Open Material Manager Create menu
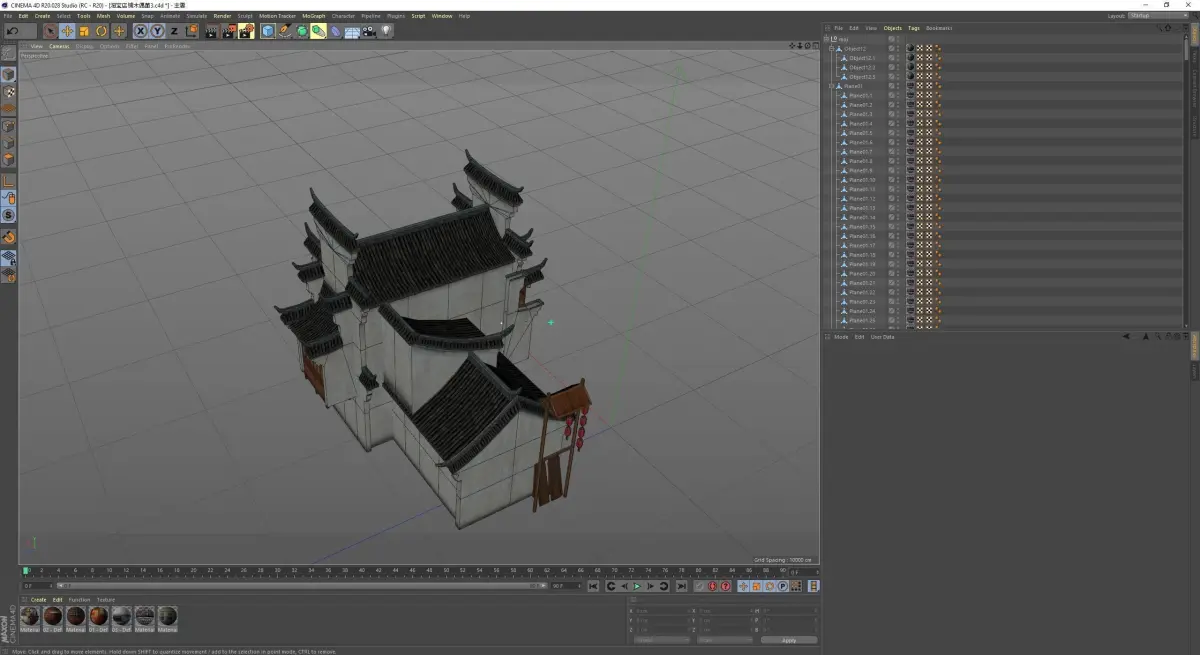The width and height of the screenshot is (1200, 655). pos(38,600)
